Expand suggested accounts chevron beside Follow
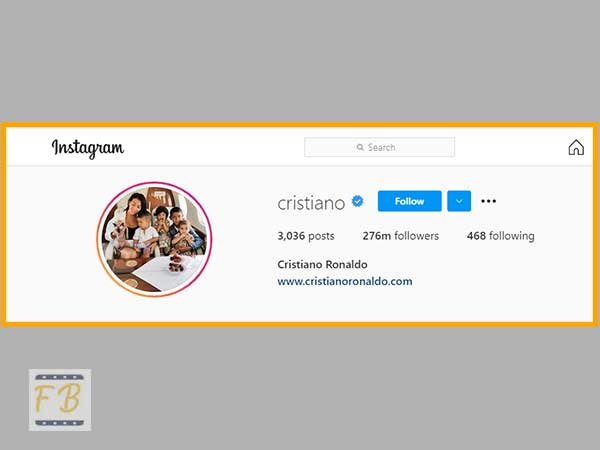 [459, 201]
